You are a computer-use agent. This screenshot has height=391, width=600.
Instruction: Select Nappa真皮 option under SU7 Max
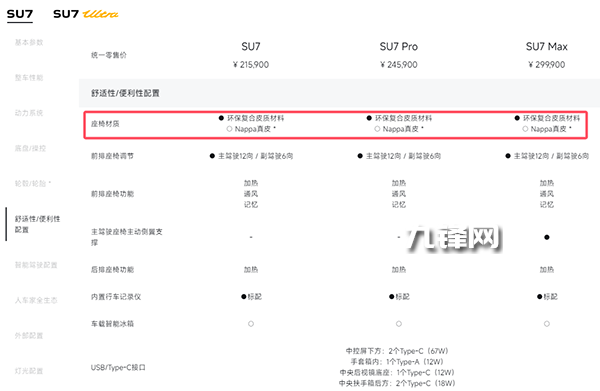pos(525,129)
